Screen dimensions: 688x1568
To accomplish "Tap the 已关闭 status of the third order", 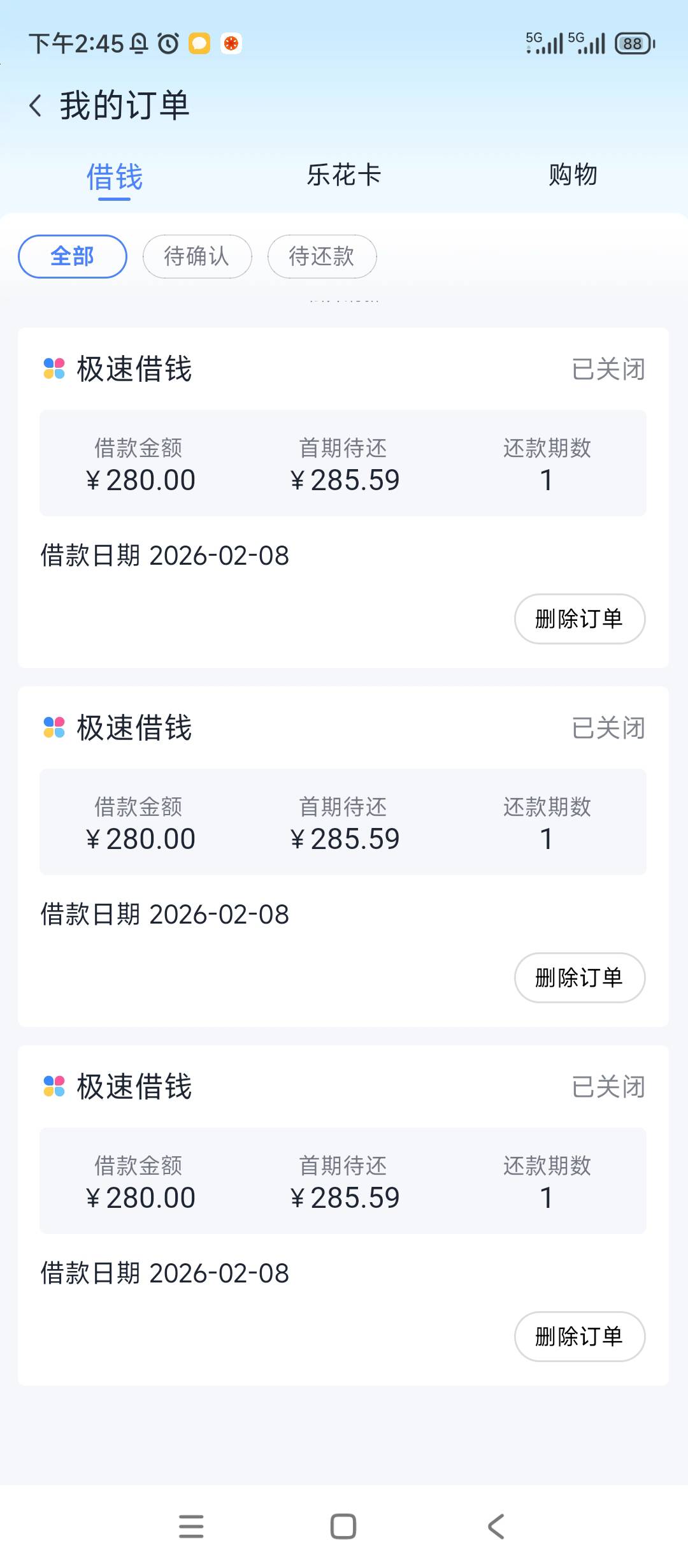I will click(x=608, y=1087).
